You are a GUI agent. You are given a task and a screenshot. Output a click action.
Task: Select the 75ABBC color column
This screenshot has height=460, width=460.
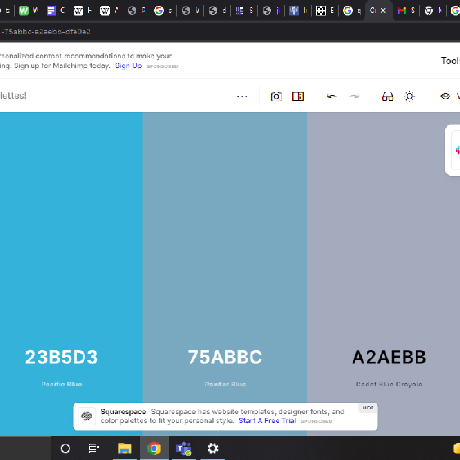(x=225, y=233)
